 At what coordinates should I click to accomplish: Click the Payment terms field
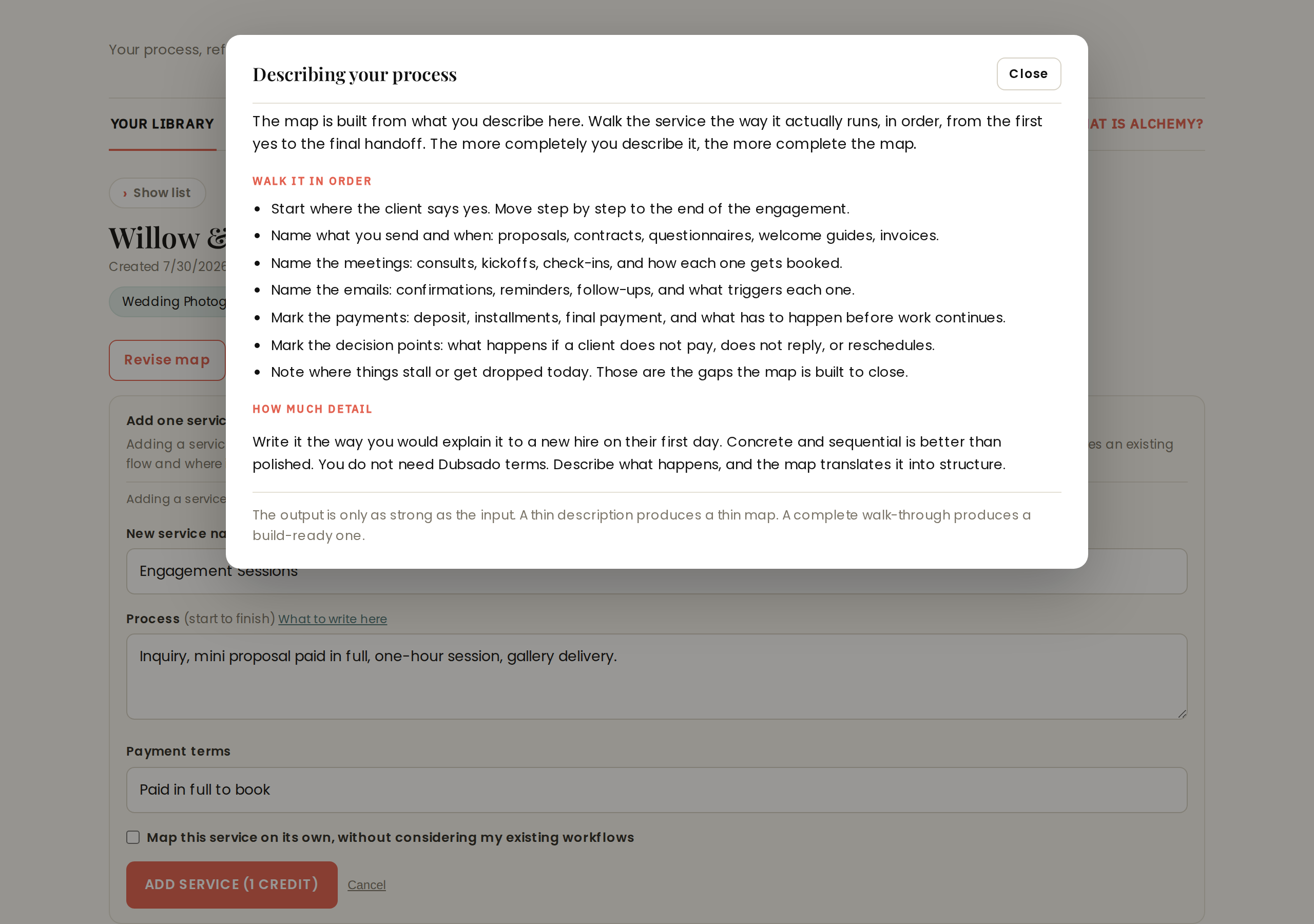click(x=657, y=790)
